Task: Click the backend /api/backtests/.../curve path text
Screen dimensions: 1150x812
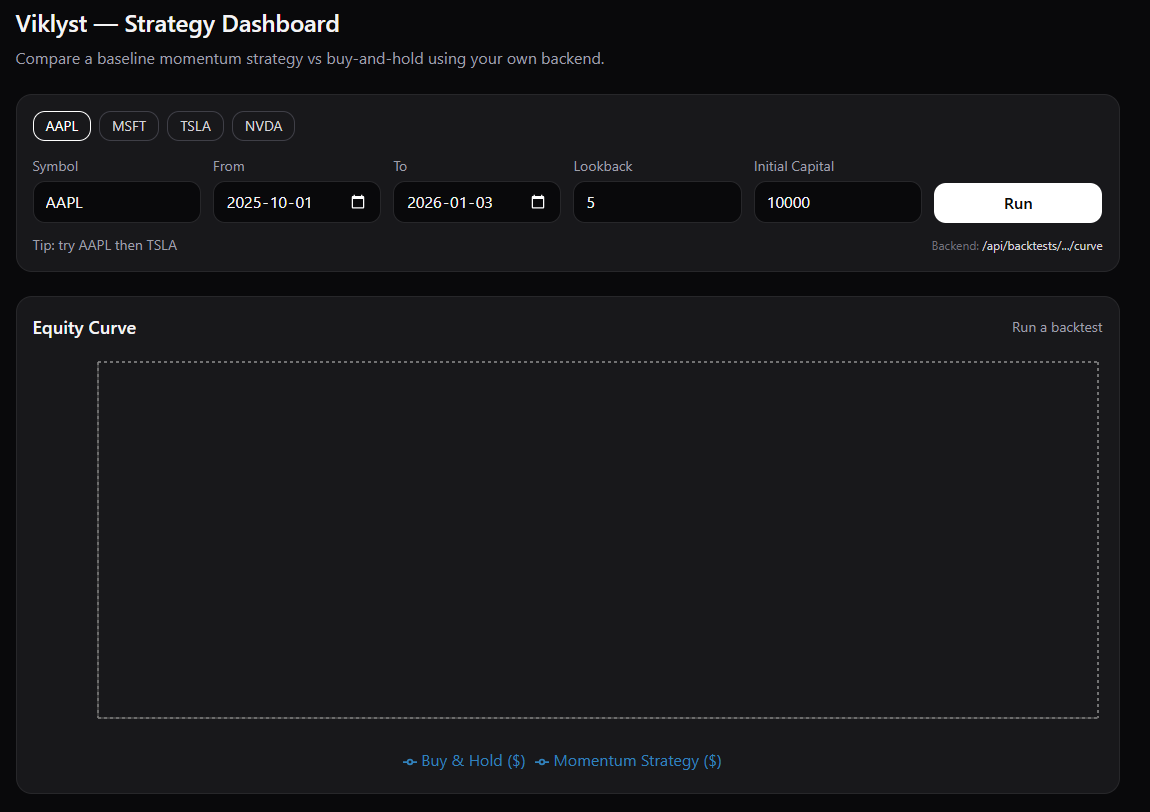Action: (x=1042, y=246)
